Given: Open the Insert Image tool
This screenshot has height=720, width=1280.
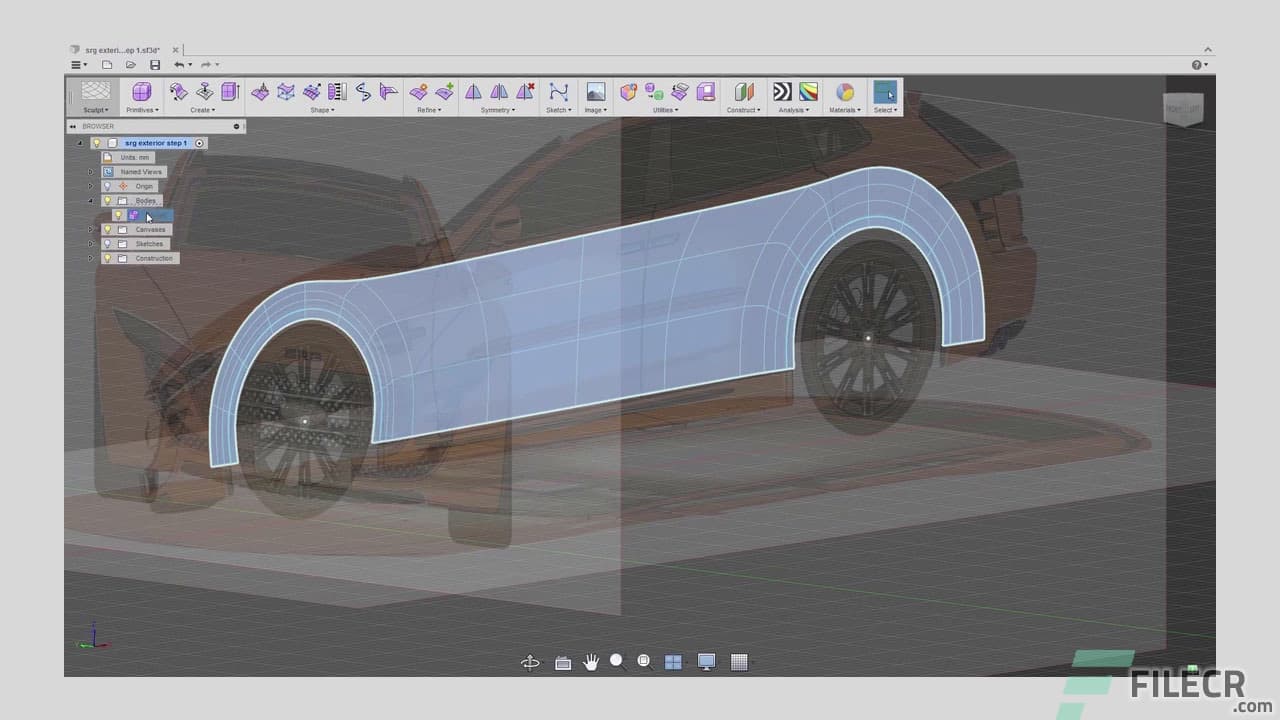Looking at the screenshot, I should pos(596,91).
